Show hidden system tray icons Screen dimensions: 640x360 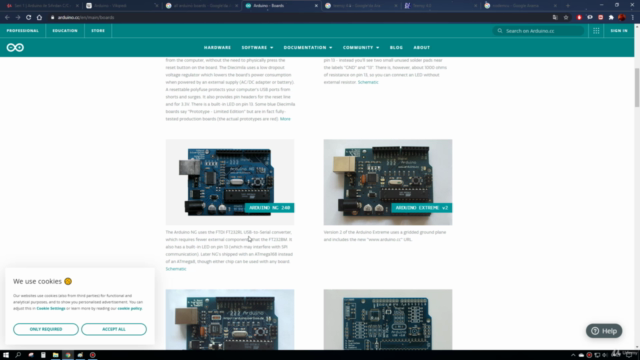click(x=573, y=355)
